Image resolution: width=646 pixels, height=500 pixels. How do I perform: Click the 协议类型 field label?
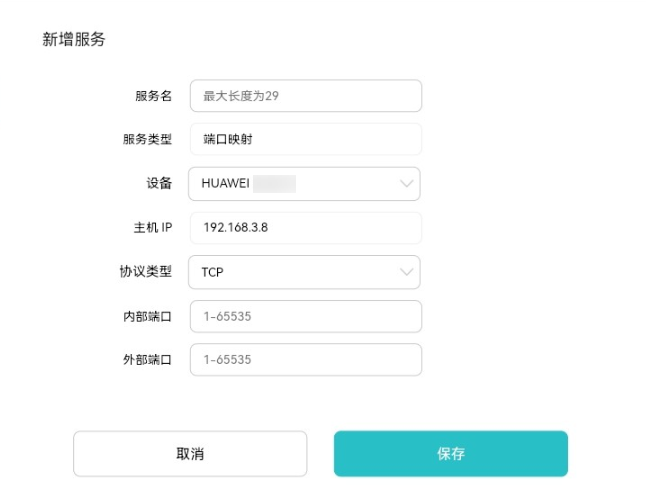pyautogui.click(x=146, y=272)
